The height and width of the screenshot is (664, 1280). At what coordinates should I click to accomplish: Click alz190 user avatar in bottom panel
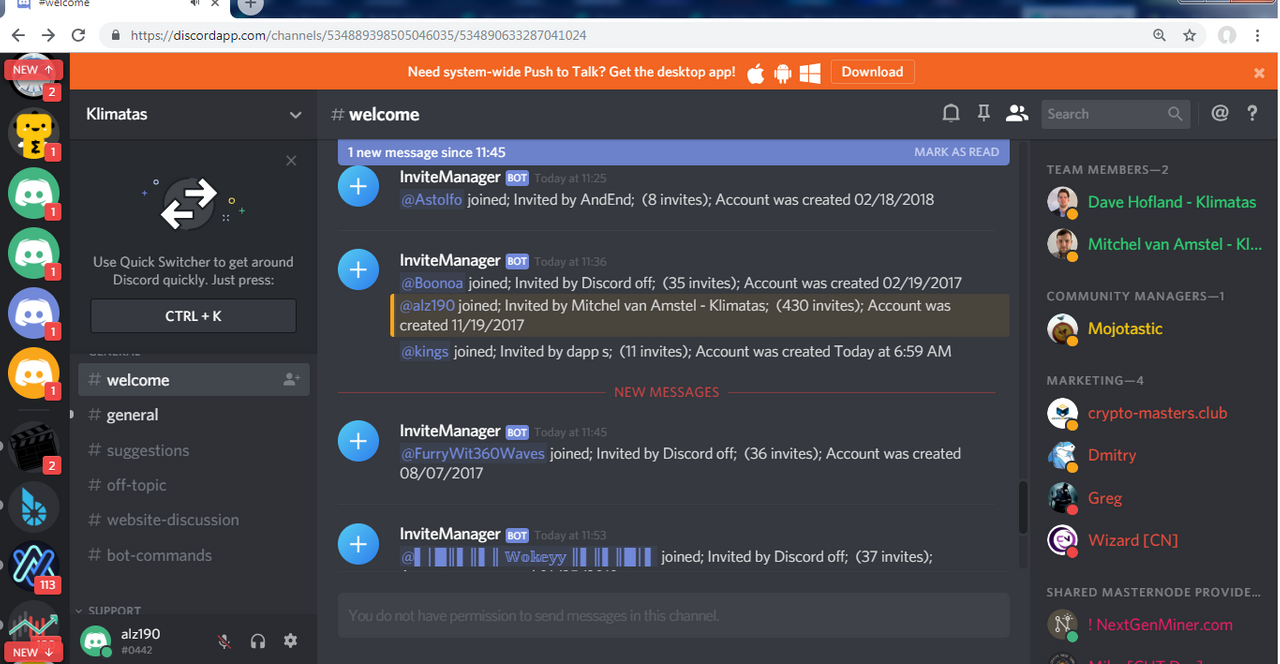pos(95,641)
